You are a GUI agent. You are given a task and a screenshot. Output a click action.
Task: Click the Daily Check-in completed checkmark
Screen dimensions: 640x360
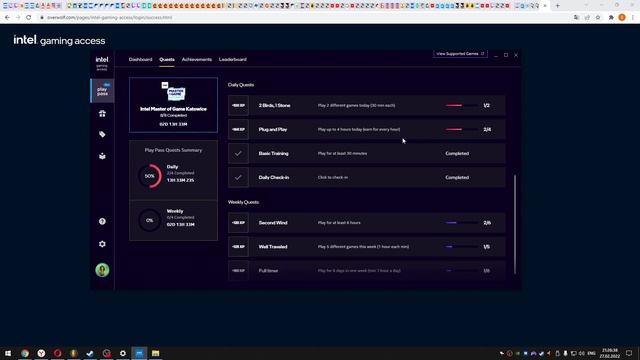coord(238,178)
